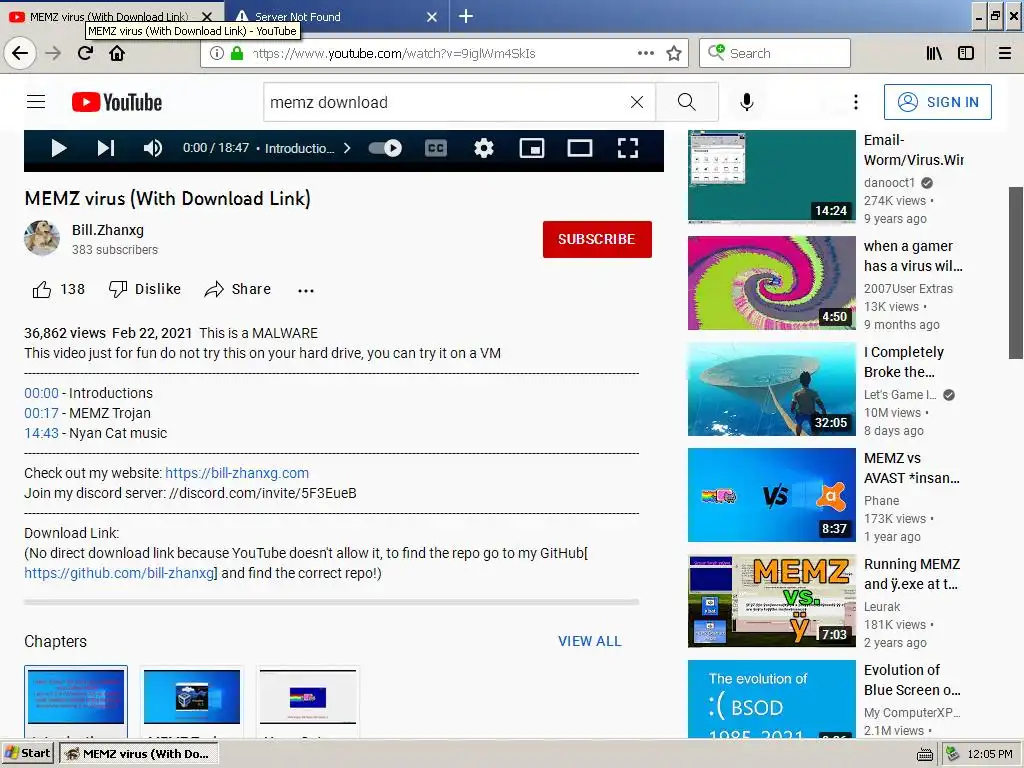
Task: Play the video with the play button
Action: point(59,148)
